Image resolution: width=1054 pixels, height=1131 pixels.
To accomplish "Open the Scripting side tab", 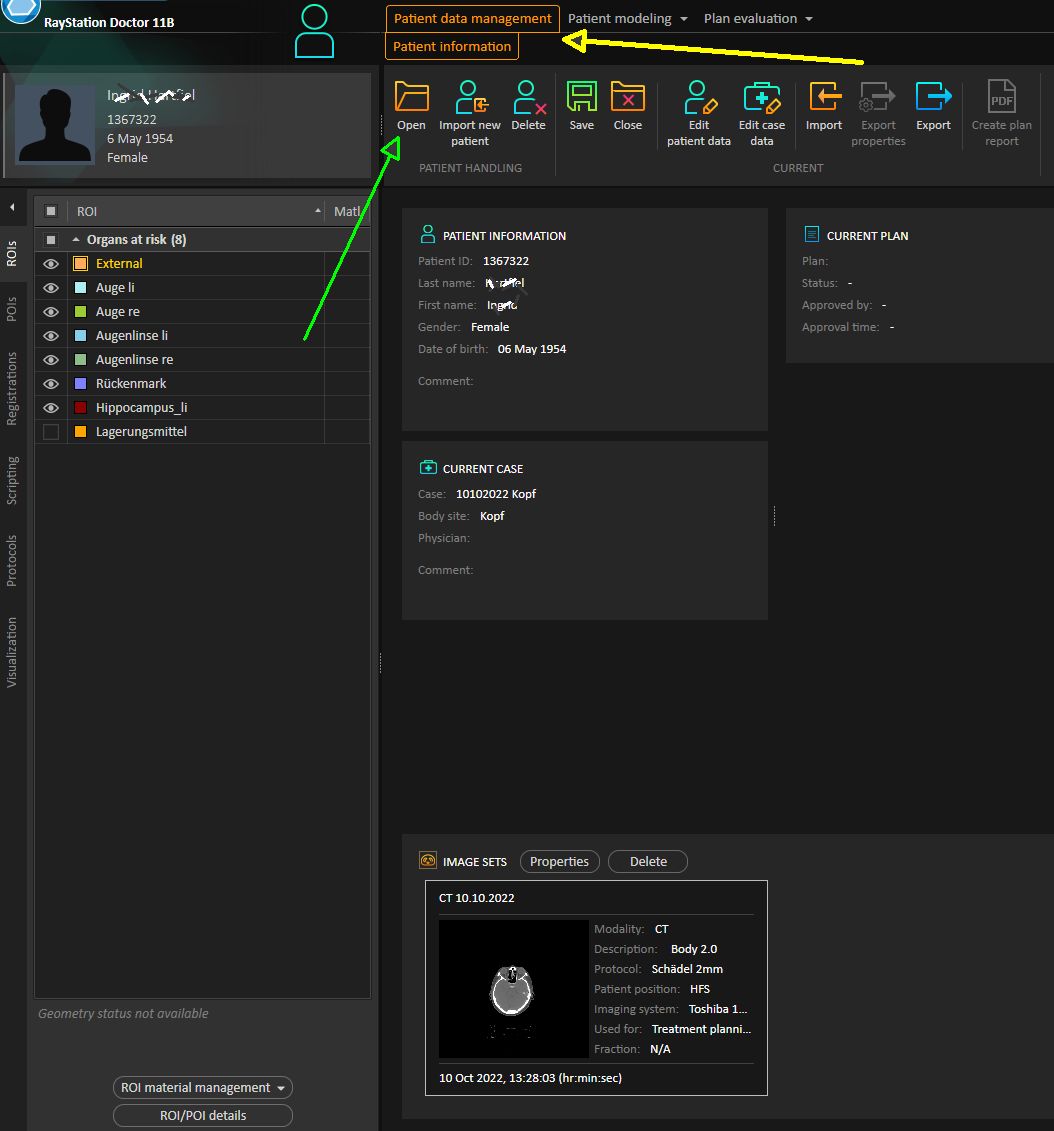I will [12, 480].
